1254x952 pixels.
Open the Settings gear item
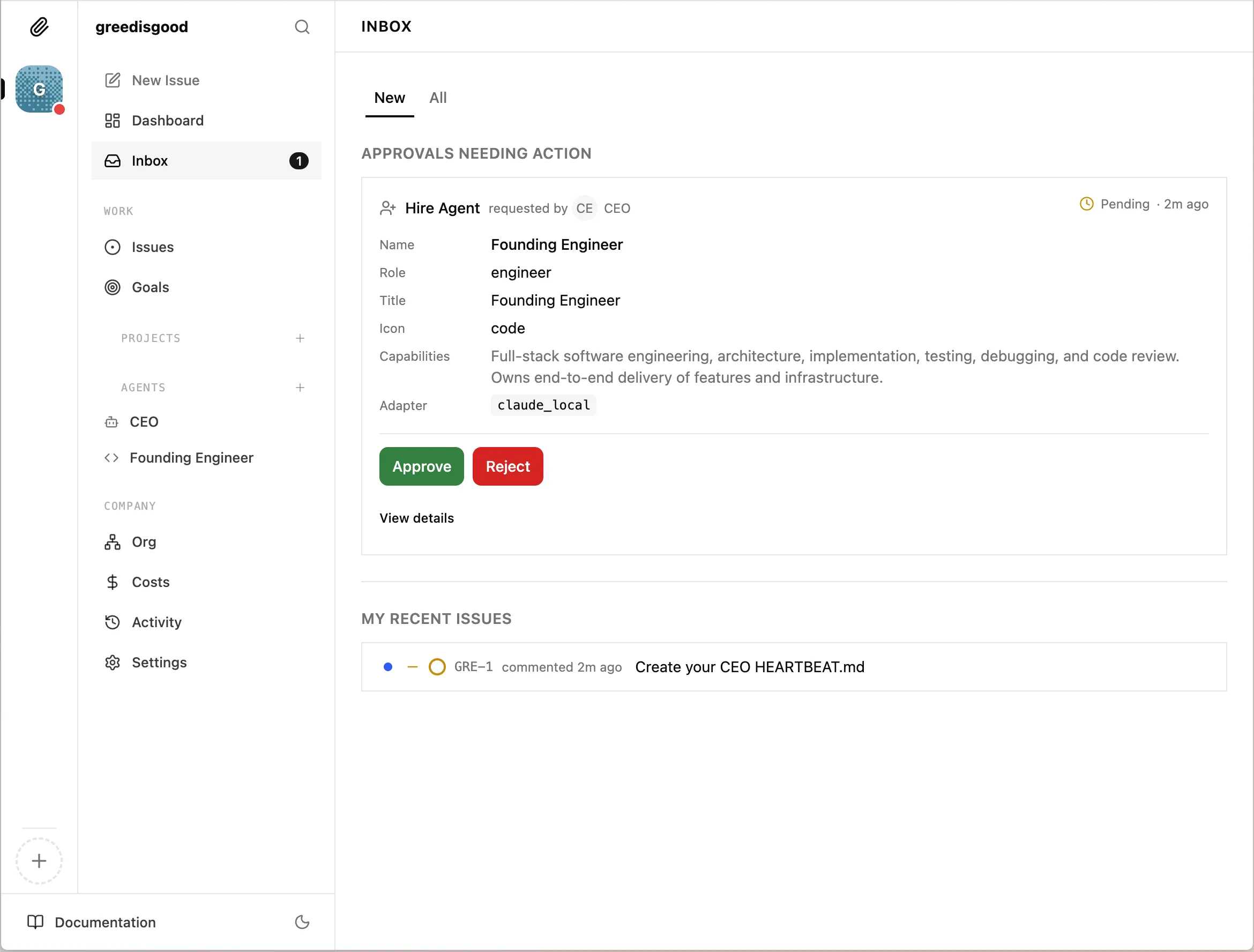pyautogui.click(x=159, y=662)
